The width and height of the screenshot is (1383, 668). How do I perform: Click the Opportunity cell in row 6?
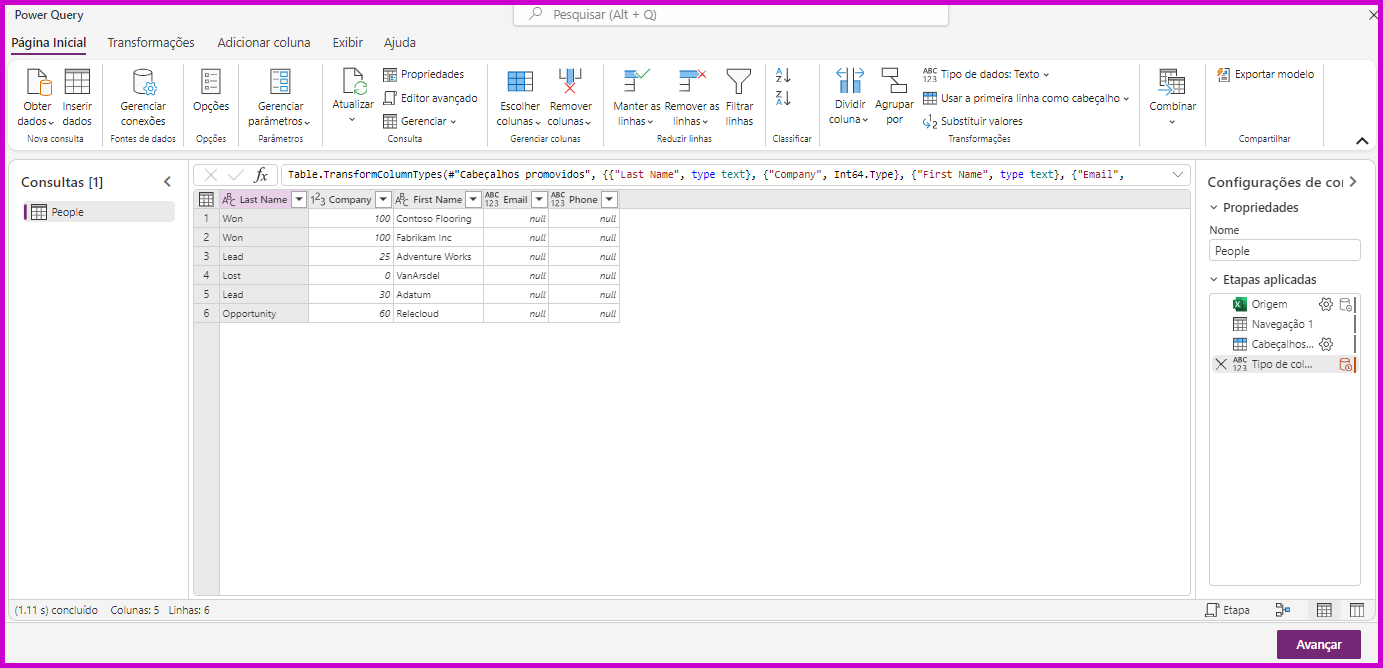pos(264,313)
